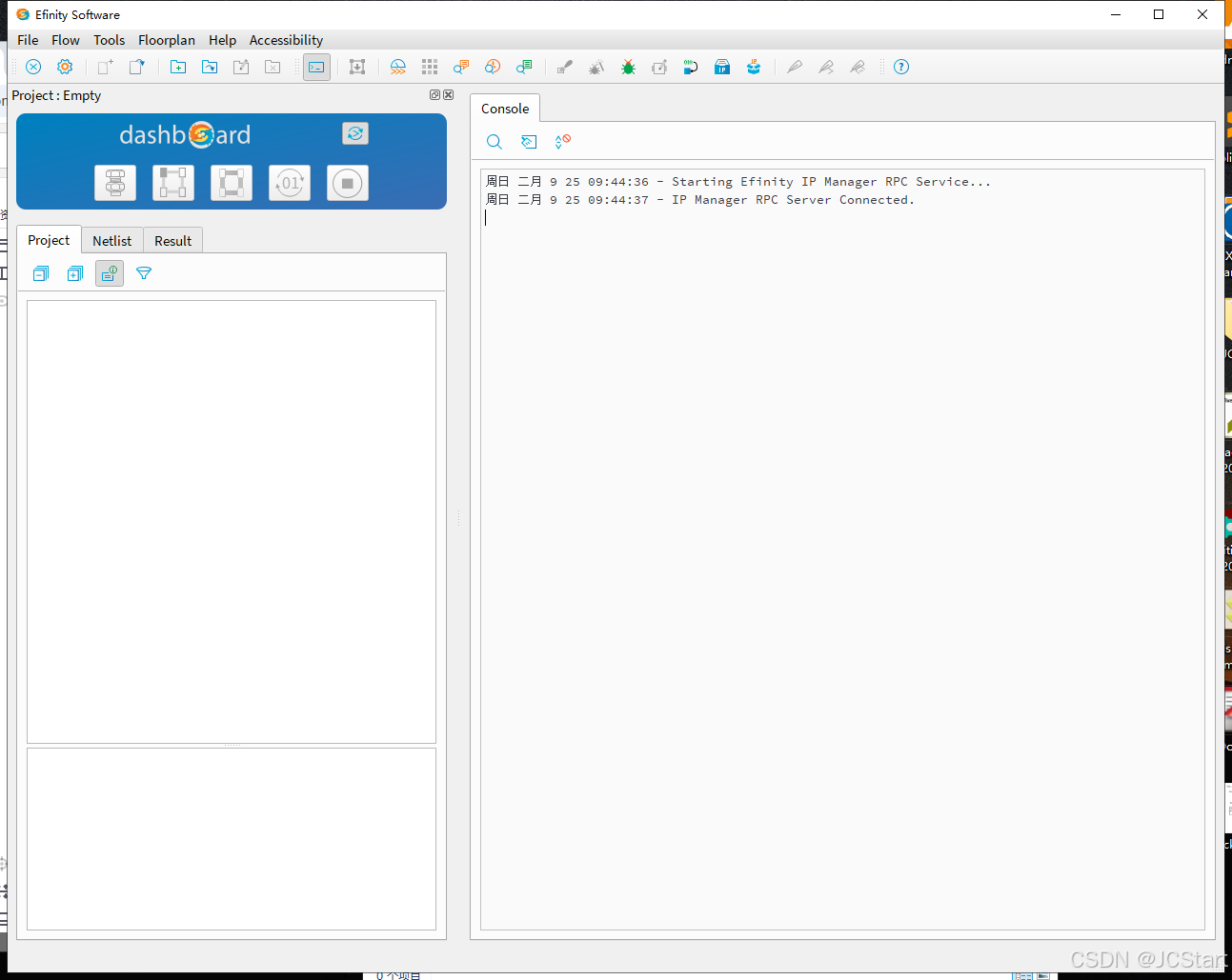
Task: Click the second grey pen icon
Action: point(826,67)
